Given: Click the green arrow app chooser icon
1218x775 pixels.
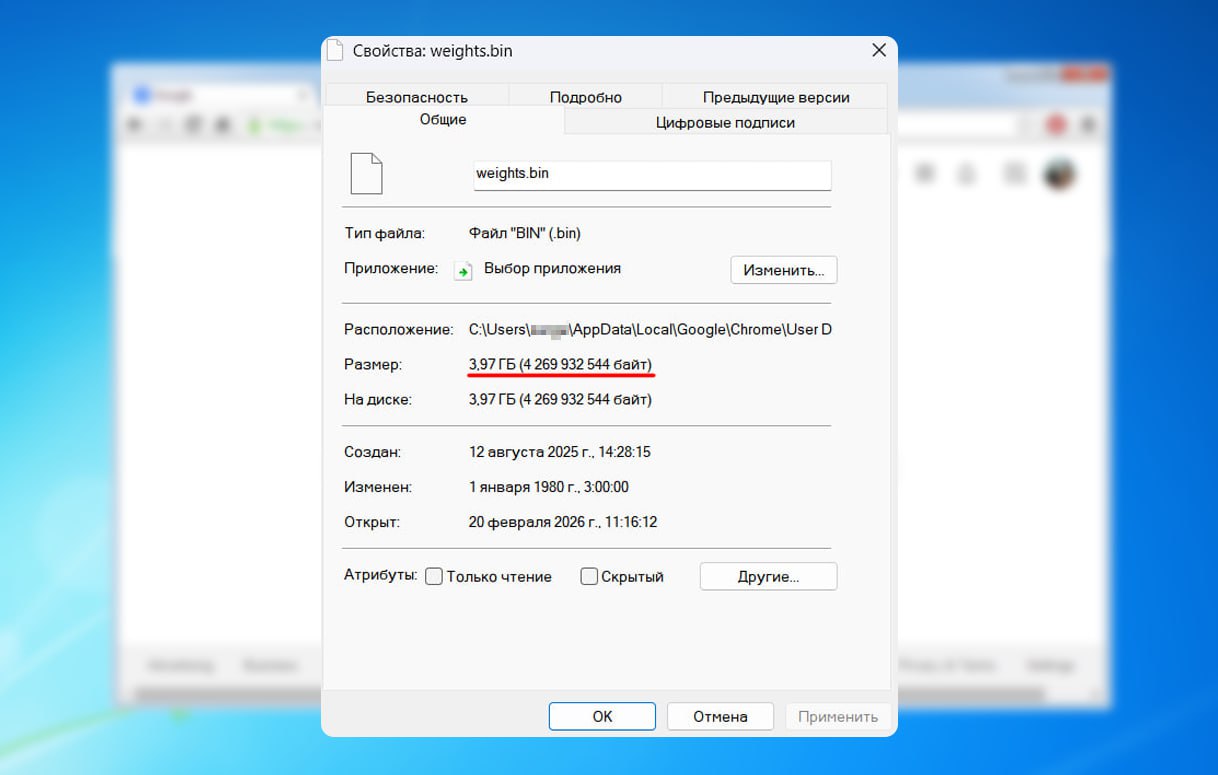Looking at the screenshot, I should pyautogui.click(x=463, y=271).
